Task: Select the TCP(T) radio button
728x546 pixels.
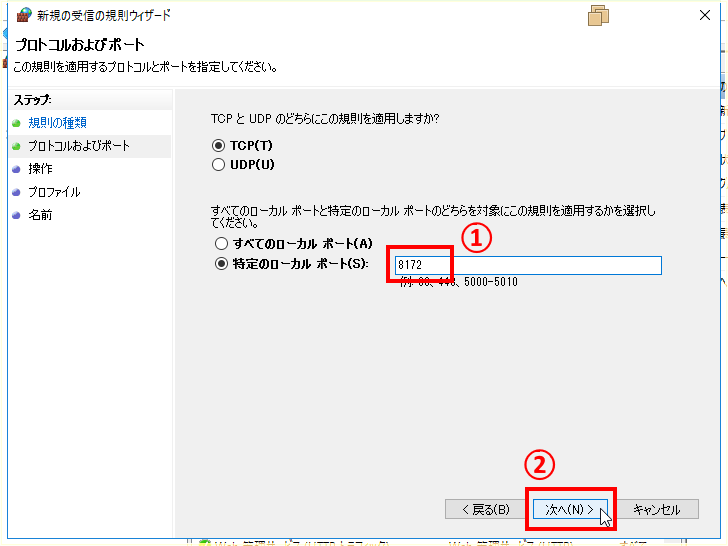Action: click(218, 146)
